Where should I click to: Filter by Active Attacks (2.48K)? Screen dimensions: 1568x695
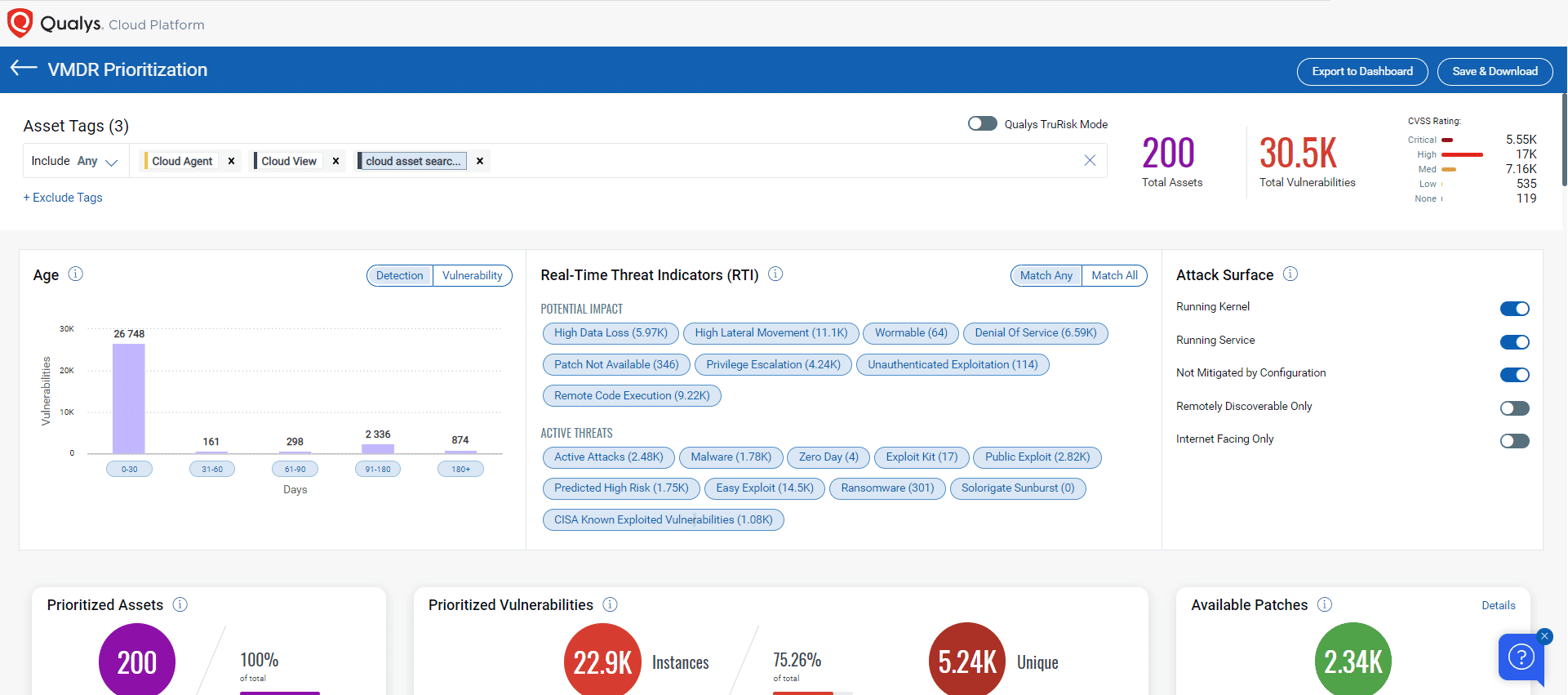(609, 457)
